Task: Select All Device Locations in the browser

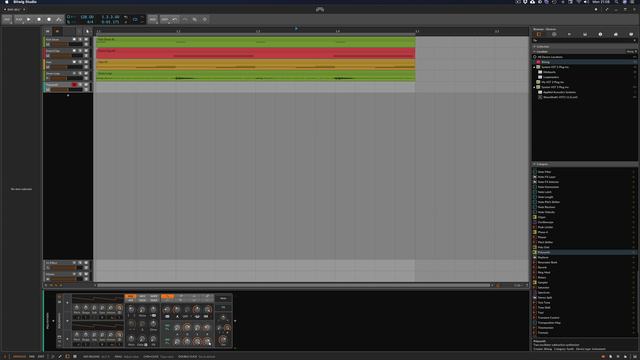Action: (584, 57)
